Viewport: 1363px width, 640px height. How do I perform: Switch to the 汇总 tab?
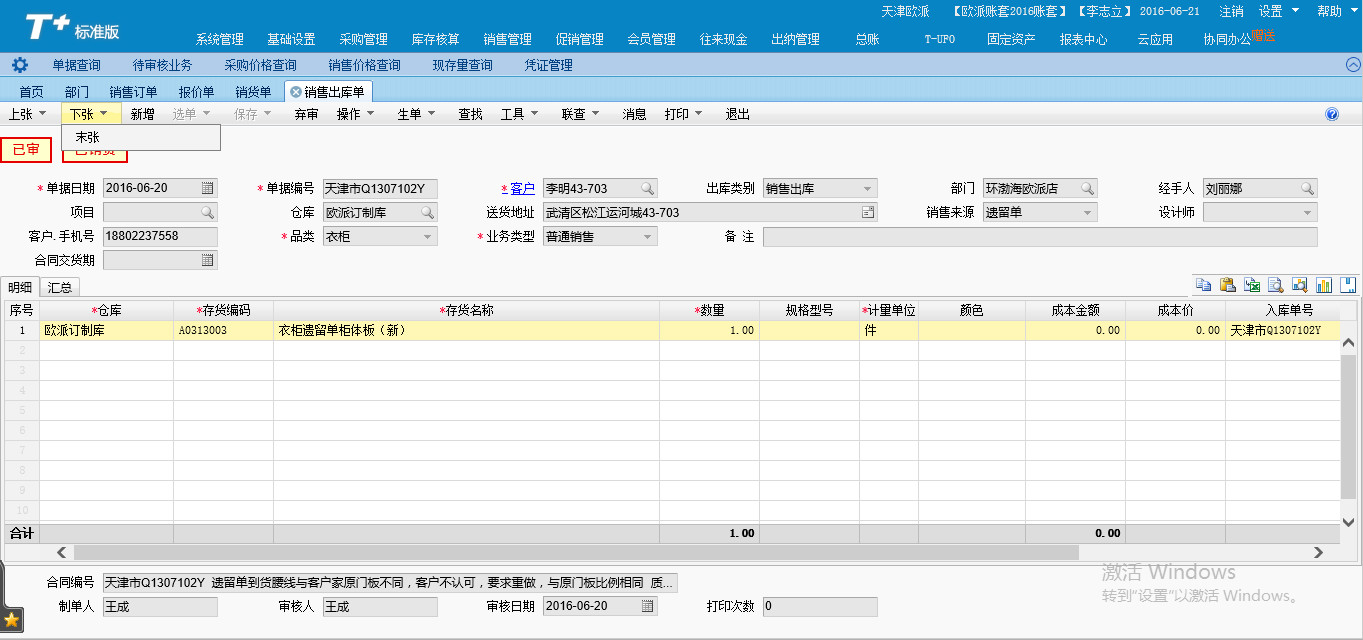pyautogui.click(x=60, y=287)
